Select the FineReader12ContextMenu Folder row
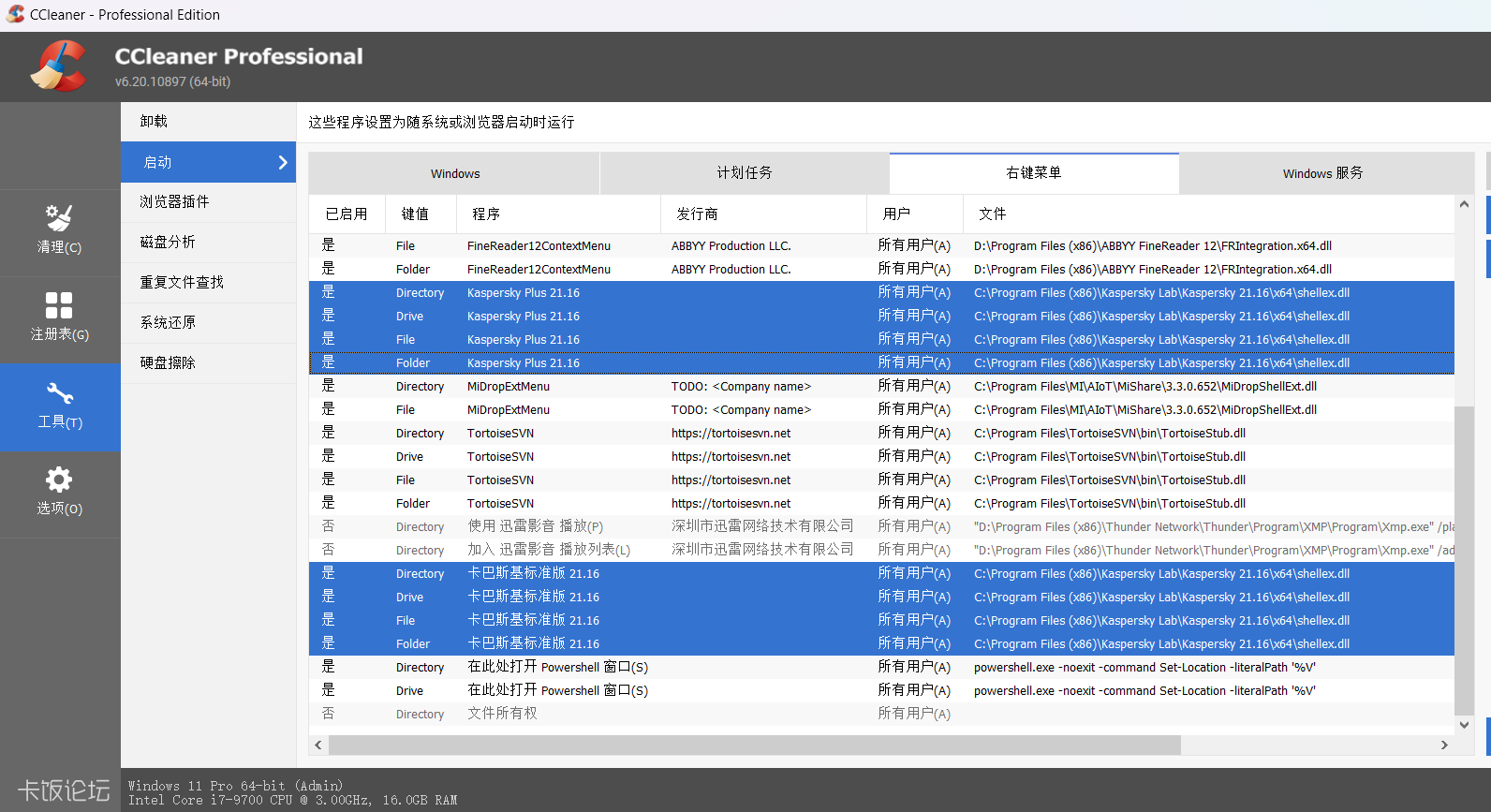The height and width of the screenshot is (812, 1491). (x=881, y=270)
